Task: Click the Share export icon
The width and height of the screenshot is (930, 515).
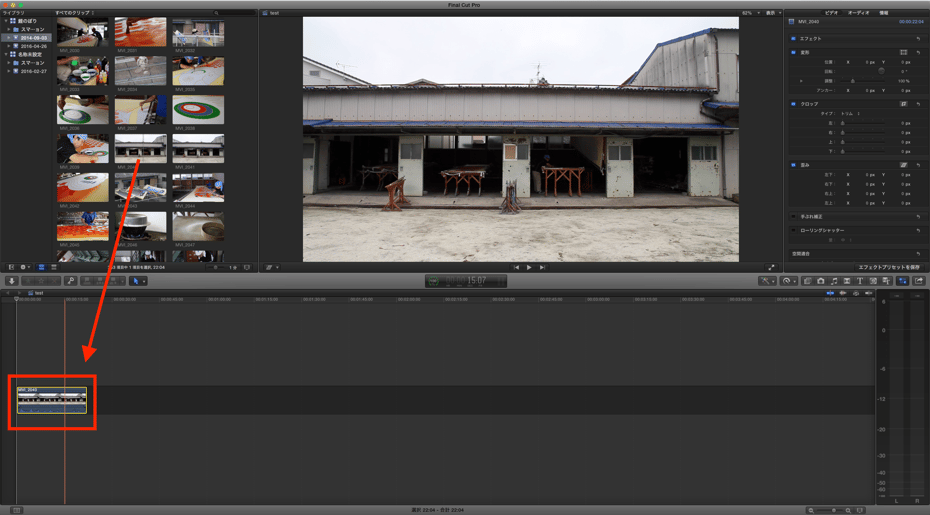Action: pos(918,281)
